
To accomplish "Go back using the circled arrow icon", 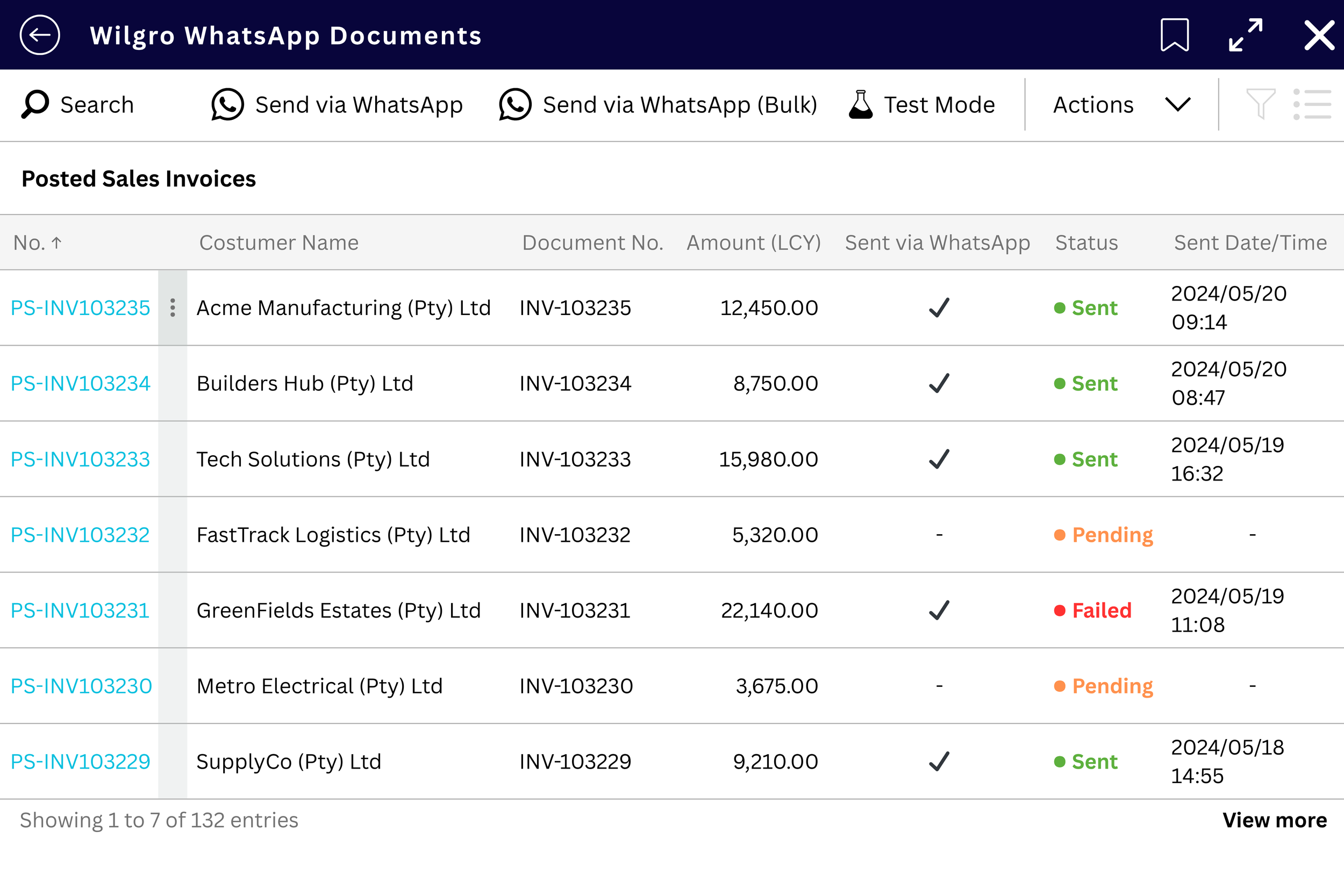I will 39,35.
